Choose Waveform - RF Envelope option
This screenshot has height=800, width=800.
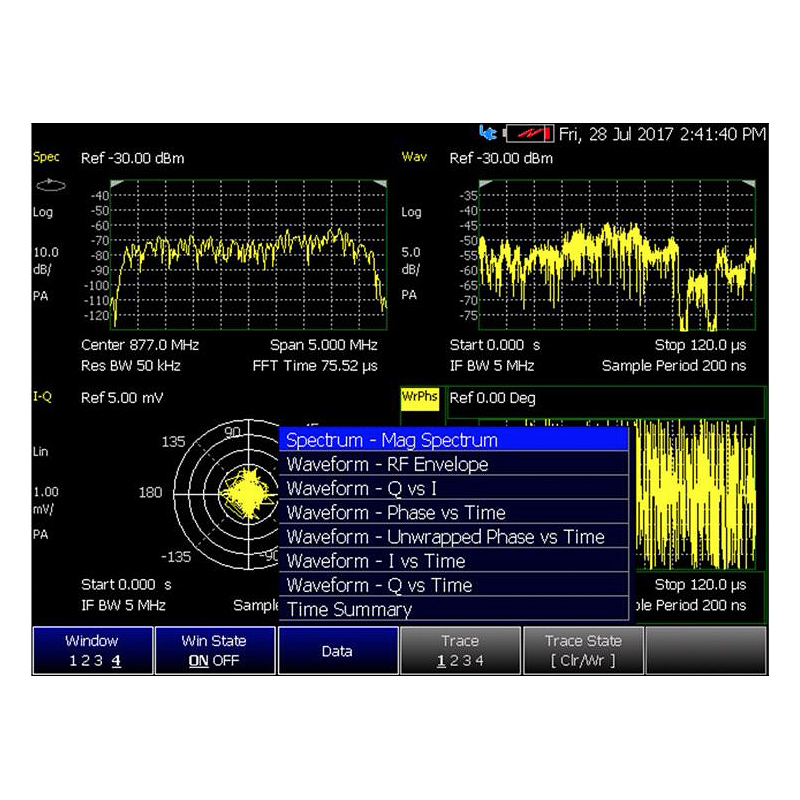pyautogui.click(x=454, y=464)
